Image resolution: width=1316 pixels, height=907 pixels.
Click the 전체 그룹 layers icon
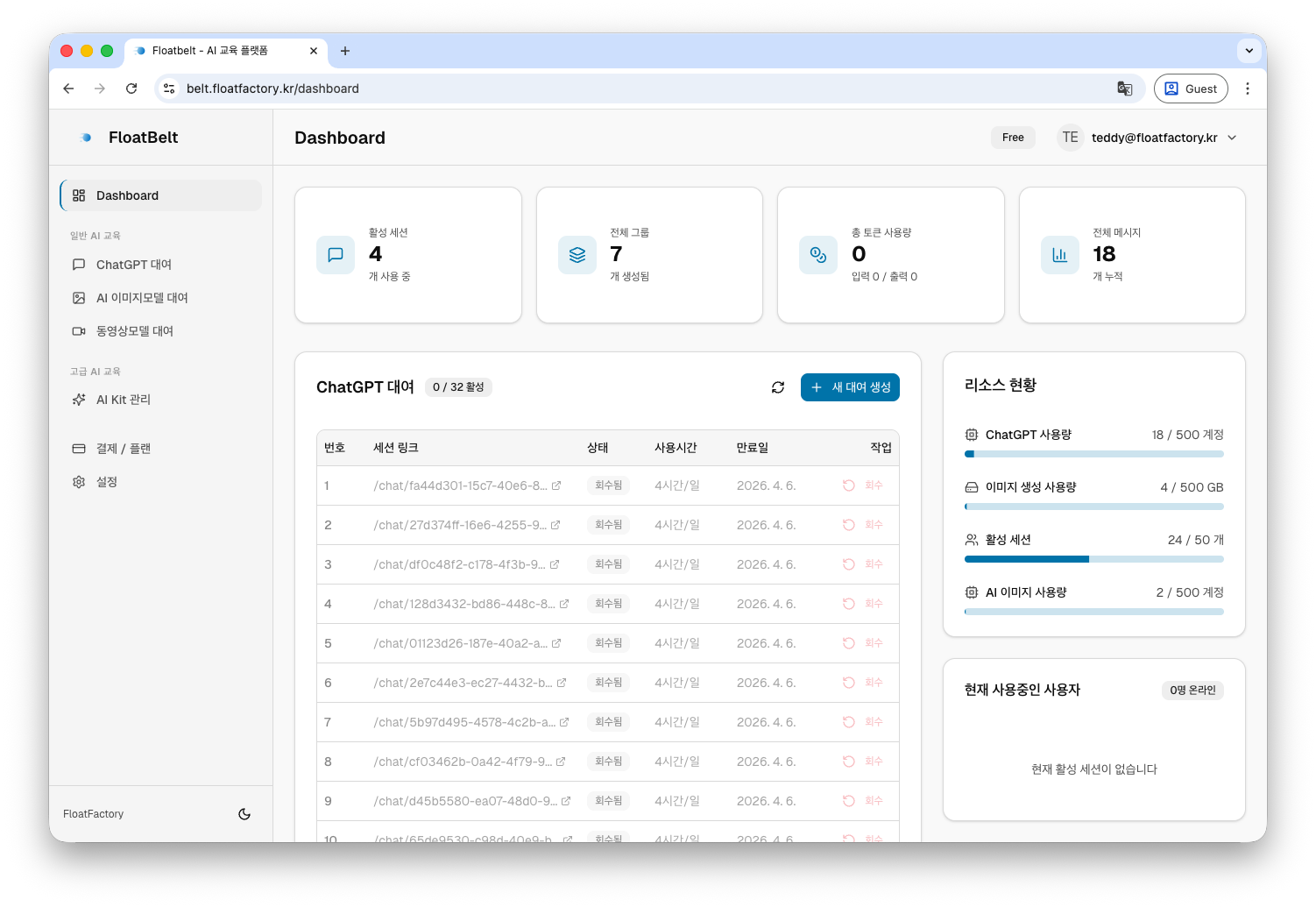click(x=577, y=255)
